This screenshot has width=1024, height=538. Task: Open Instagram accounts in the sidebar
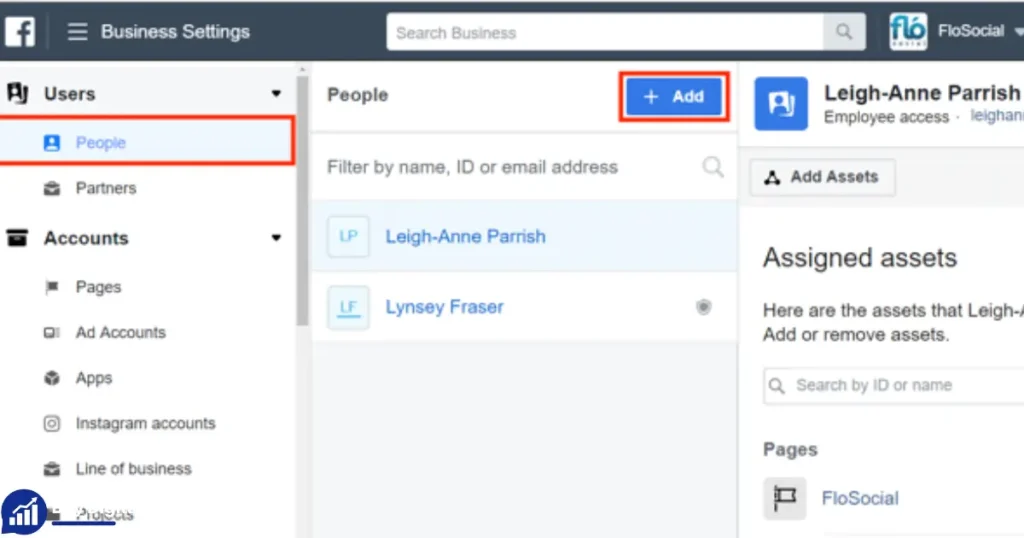click(x=146, y=423)
